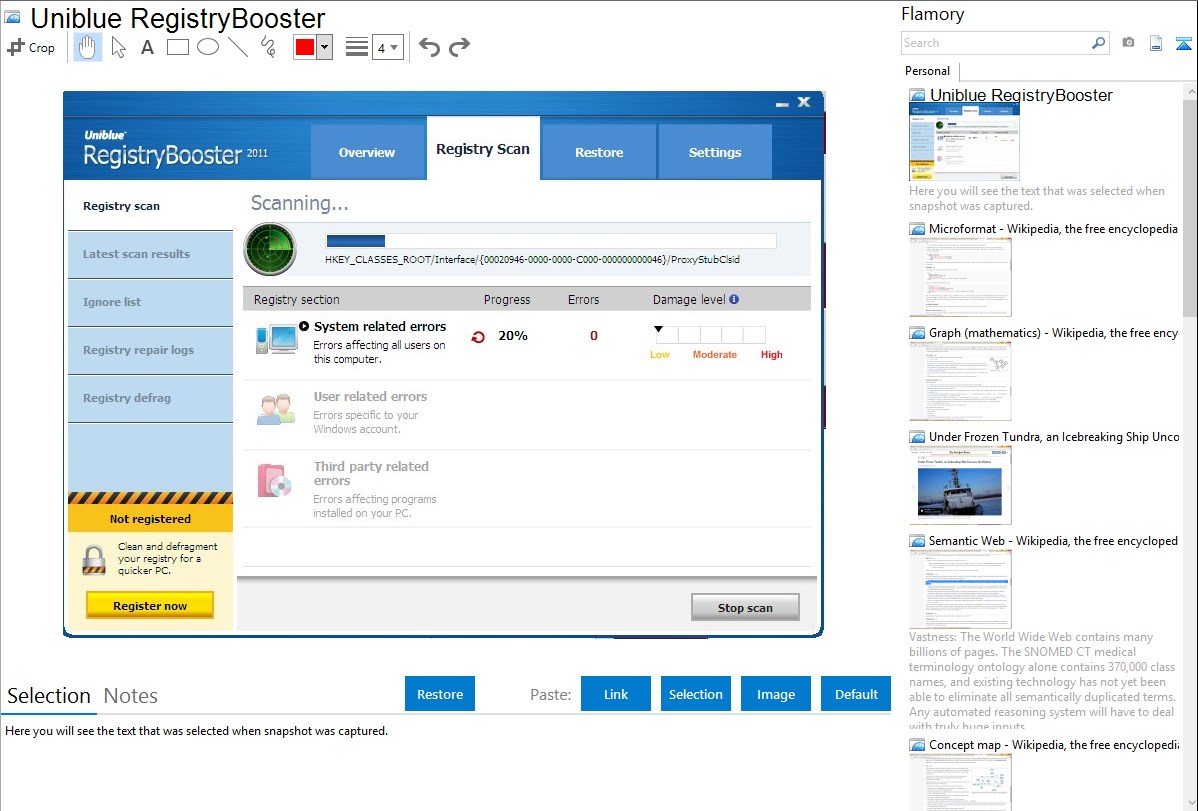Select Registry scan in sidebar
The image size is (1198, 811).
[x=151, y=206]
